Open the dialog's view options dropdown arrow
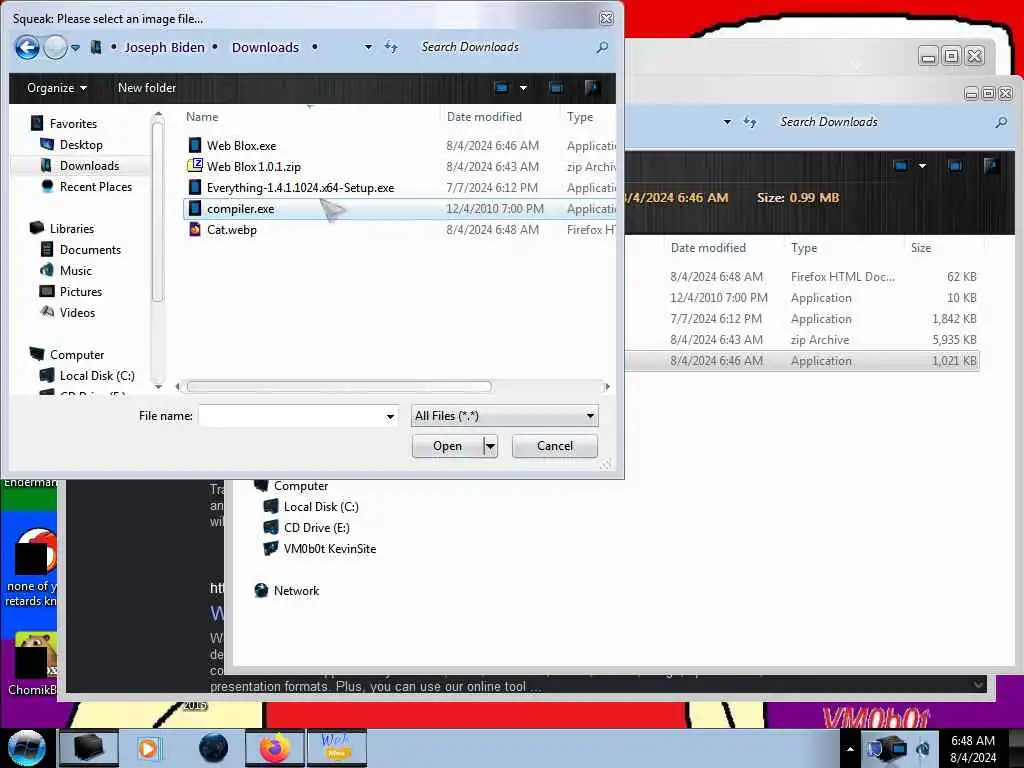The image size is (1024, 768). pos(523,88)
